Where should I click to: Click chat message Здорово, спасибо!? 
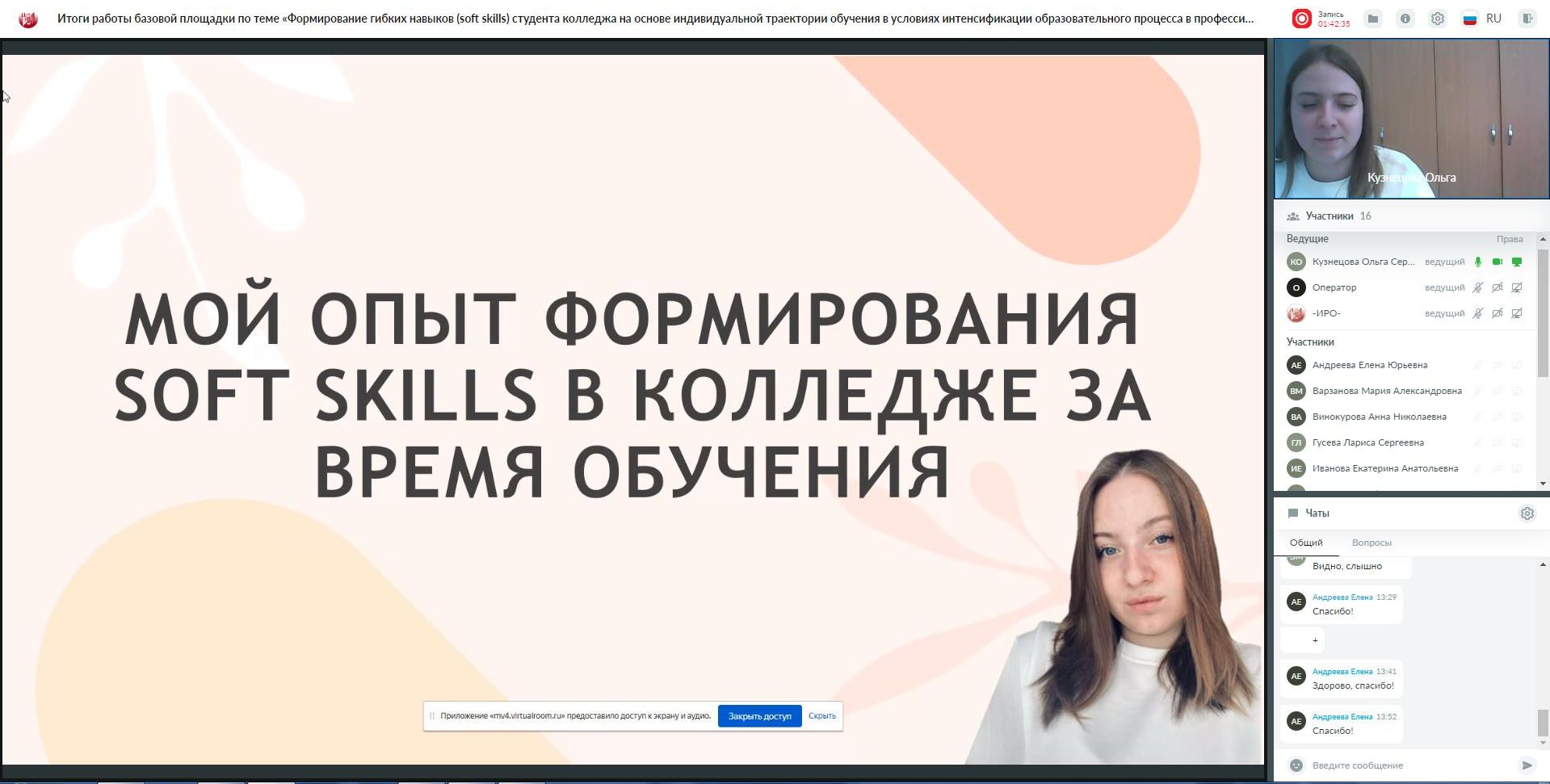click(x=1353, y=685)
